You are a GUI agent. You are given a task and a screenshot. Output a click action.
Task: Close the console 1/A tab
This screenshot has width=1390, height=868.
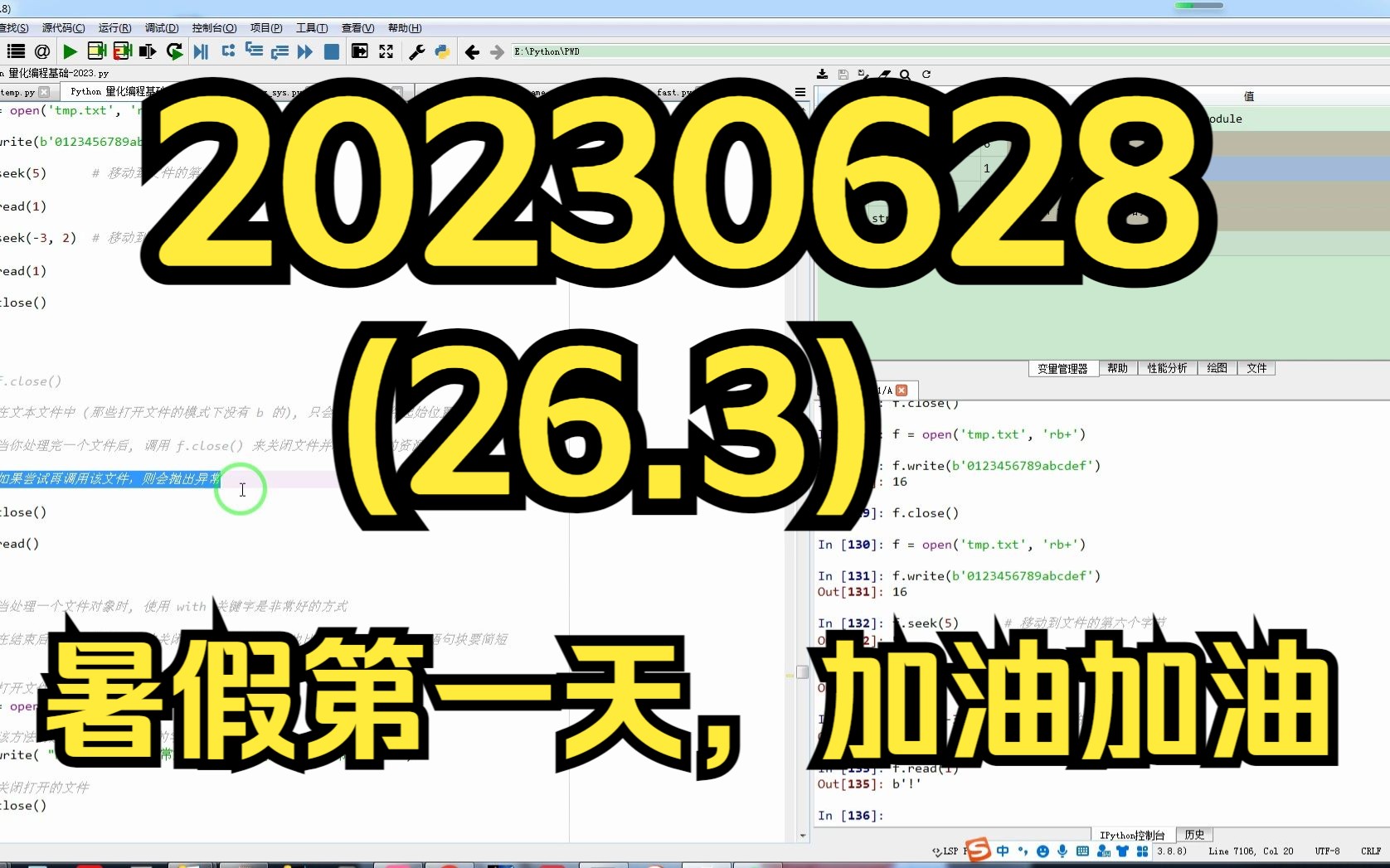point(902,390)
